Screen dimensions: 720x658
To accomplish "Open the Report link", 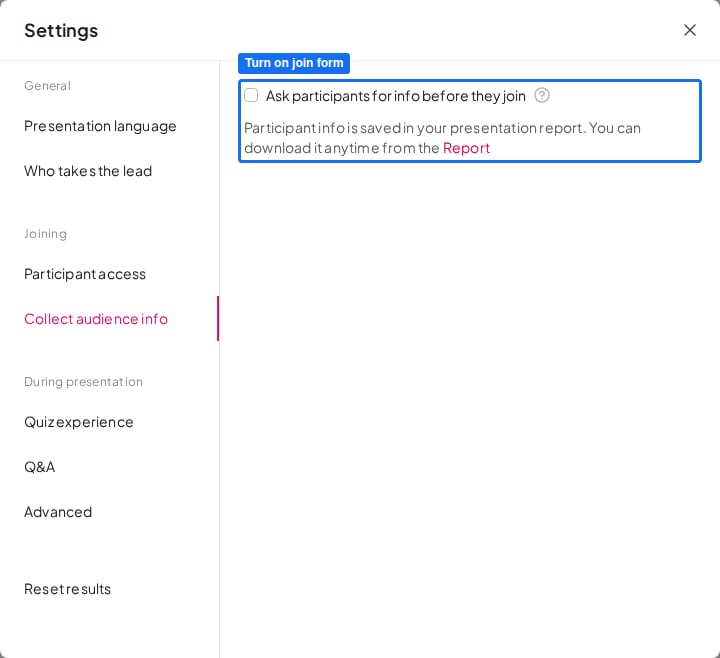I will pos(466,148).
